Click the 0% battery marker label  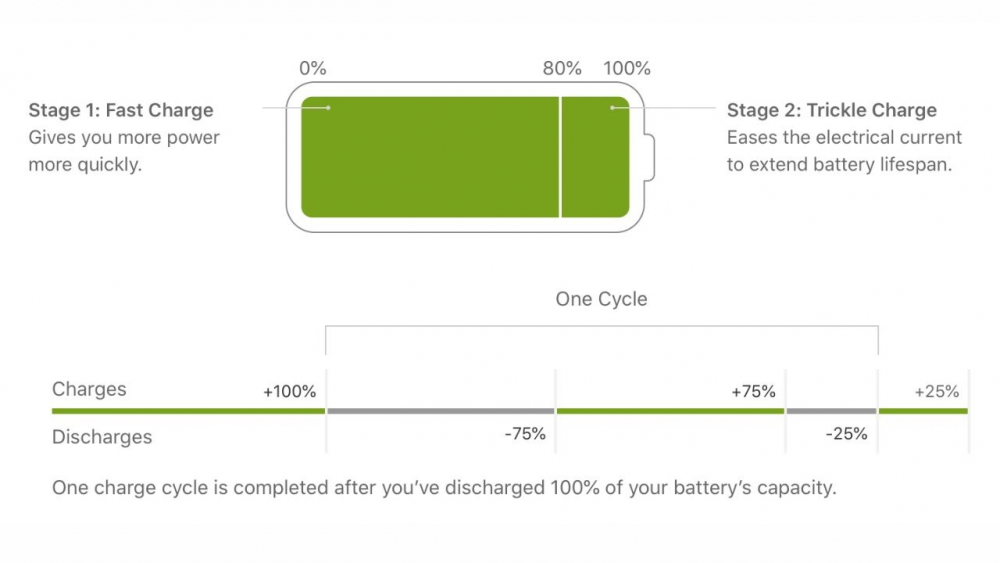point(312,68)
